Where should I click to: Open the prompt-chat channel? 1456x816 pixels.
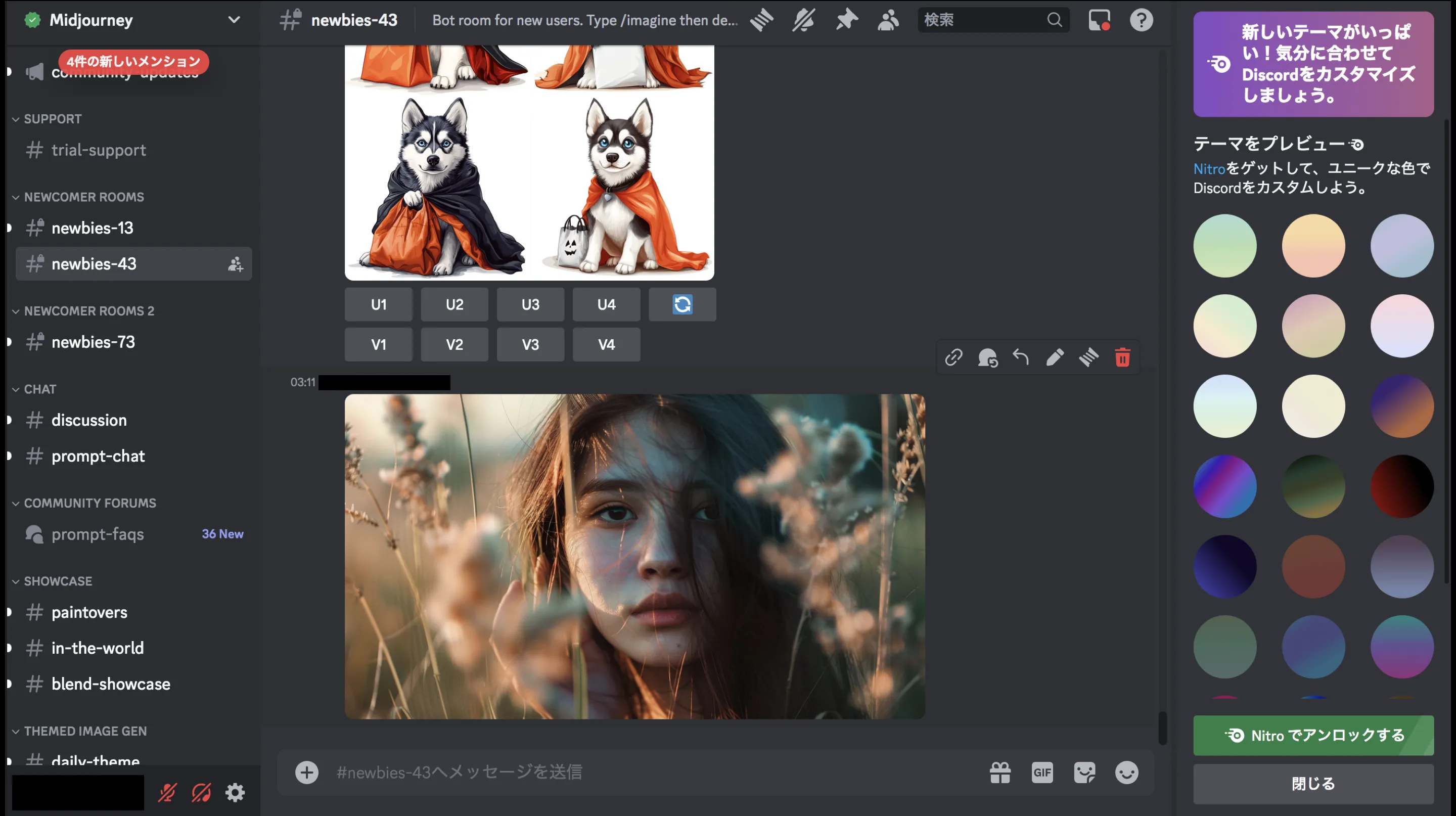coord(134,456)
